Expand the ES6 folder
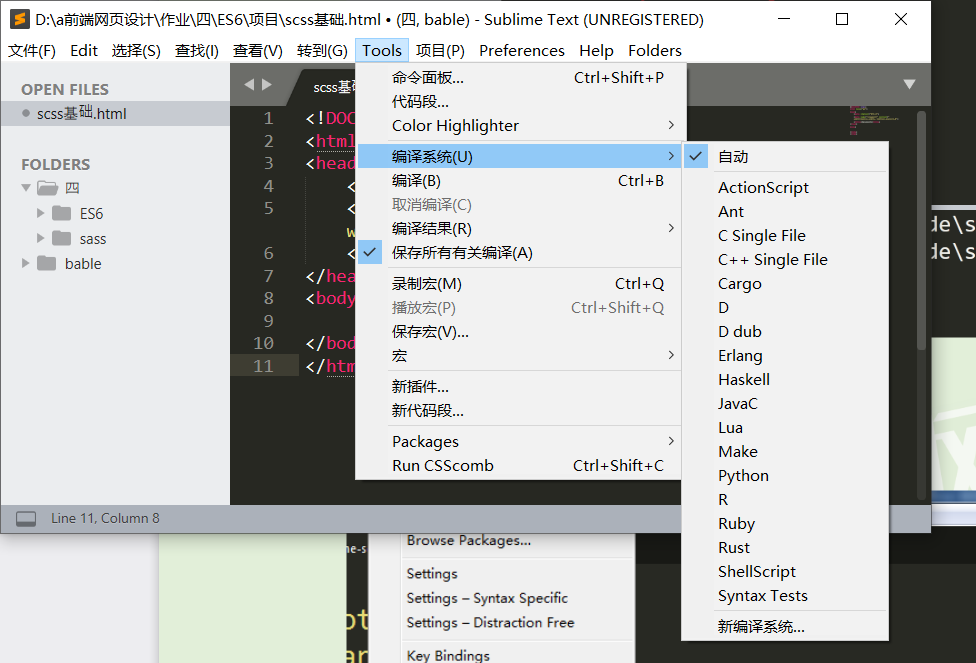The height and width of the screenshot is (663, 976). coord(40,213)
